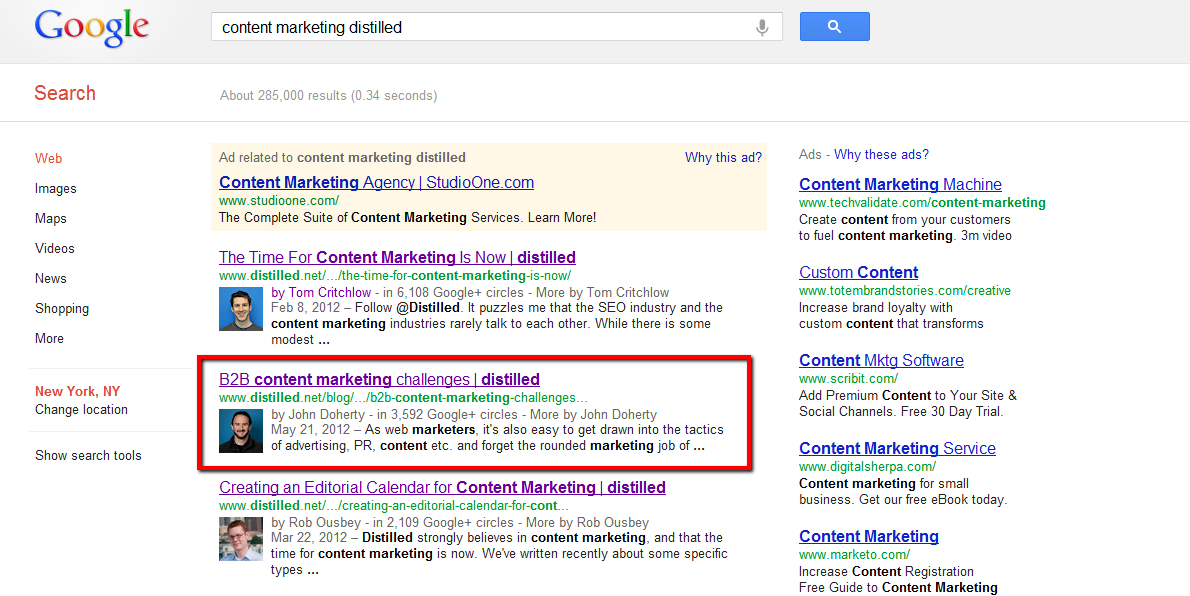
Task: Show search tools in sidebar
Action: click(x=88, y=456)
